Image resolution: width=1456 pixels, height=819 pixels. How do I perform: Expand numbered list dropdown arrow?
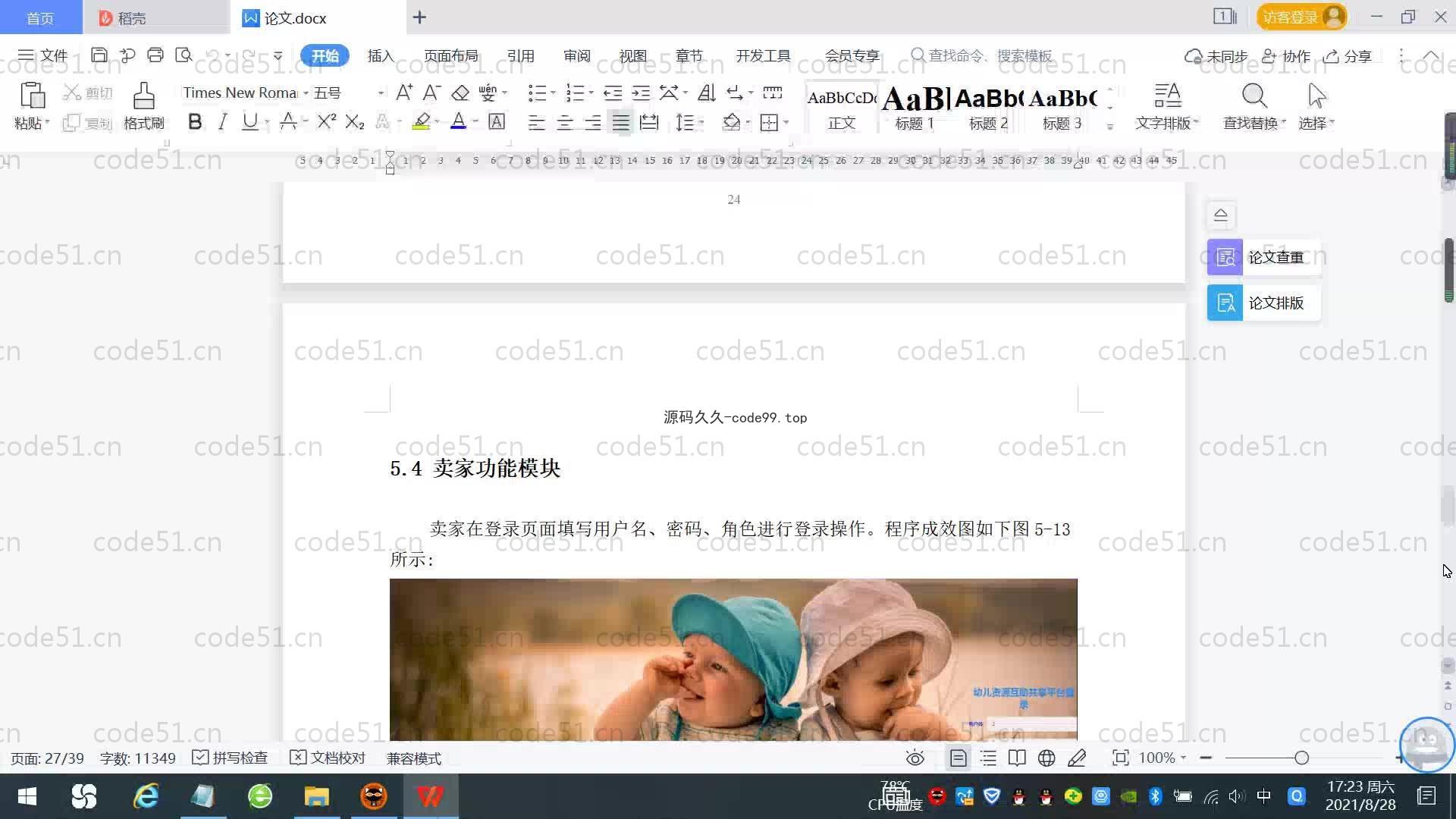pos(591,93)
